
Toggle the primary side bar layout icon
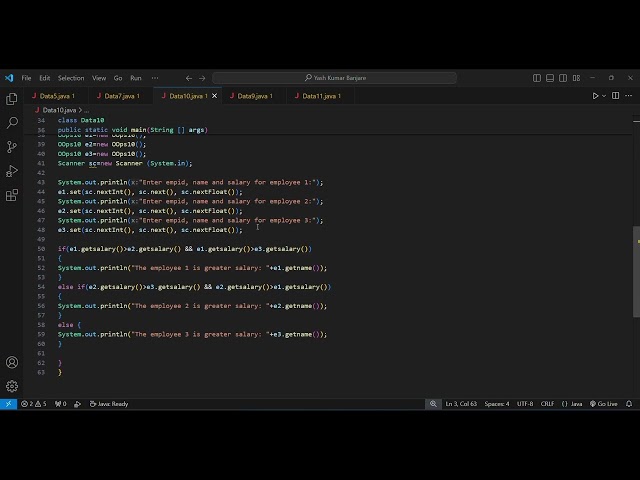click(537, 78)
